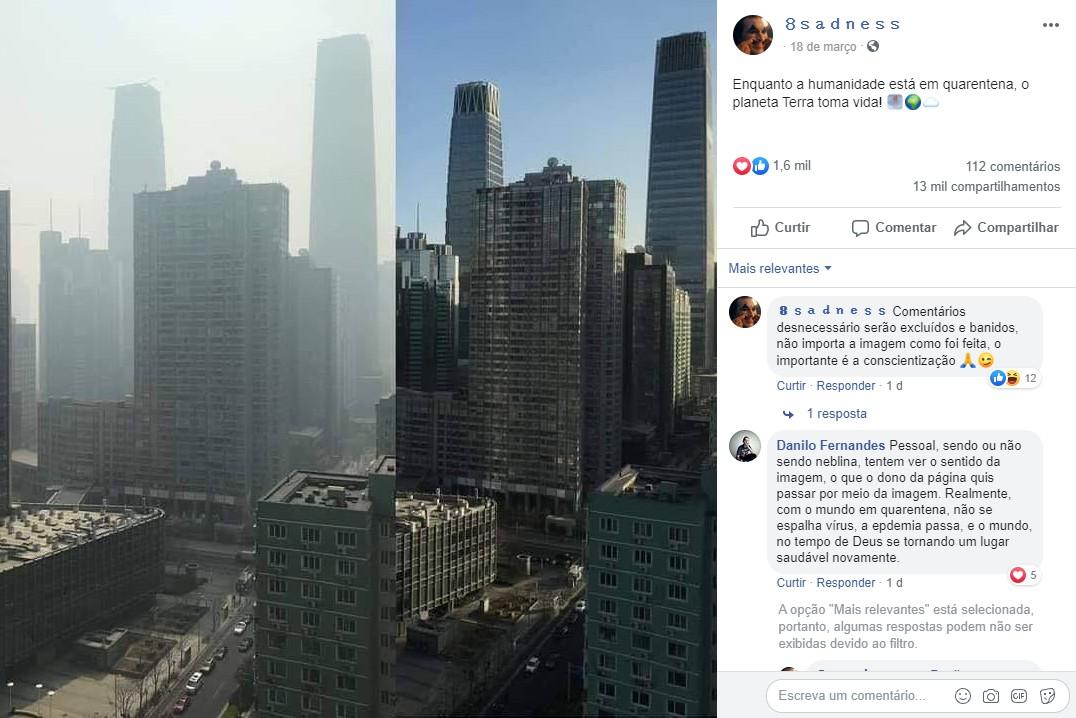
Task: Open the GIF picker in comment box
Action: click(1019, 696)
